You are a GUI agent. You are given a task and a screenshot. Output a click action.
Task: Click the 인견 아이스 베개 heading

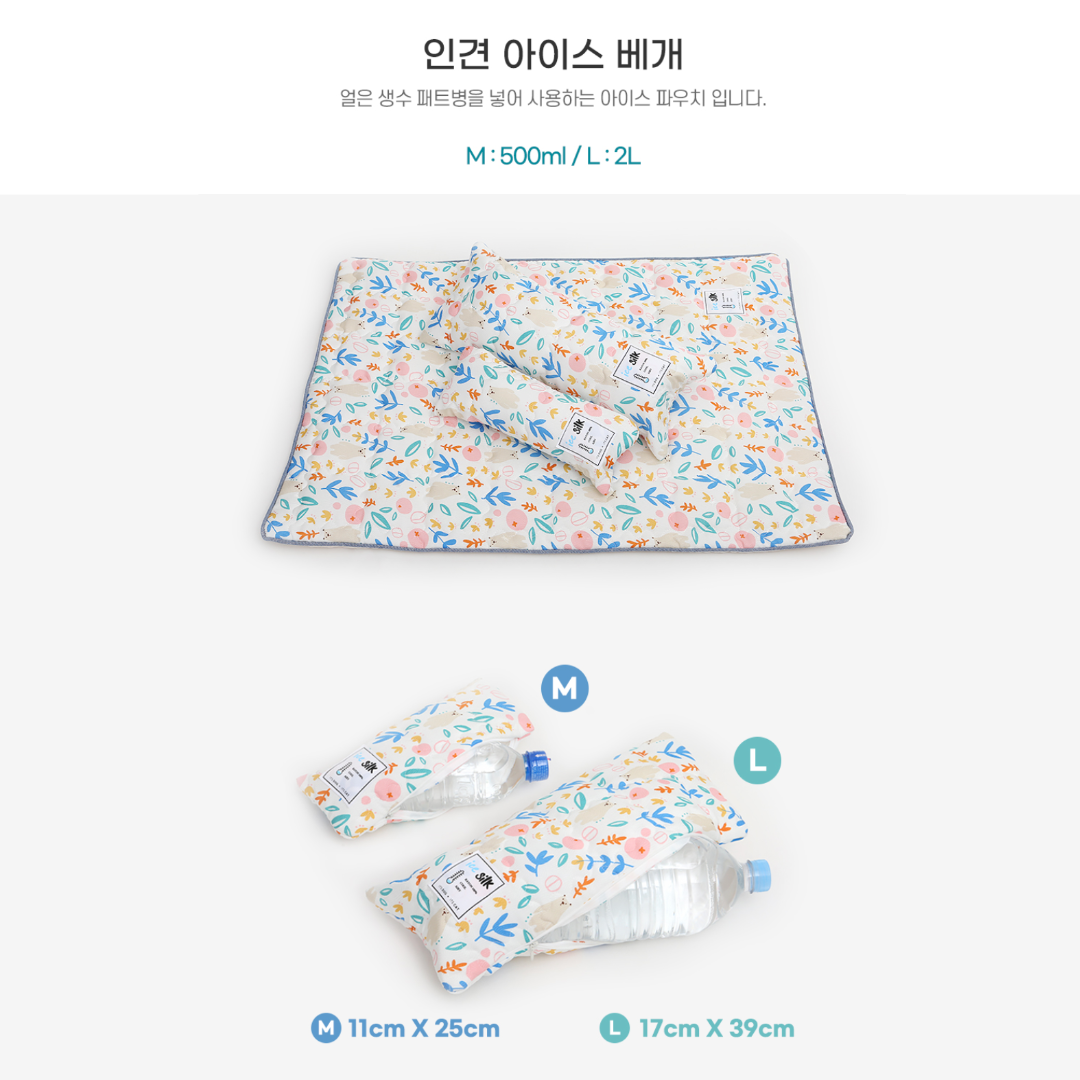(552, 54)
